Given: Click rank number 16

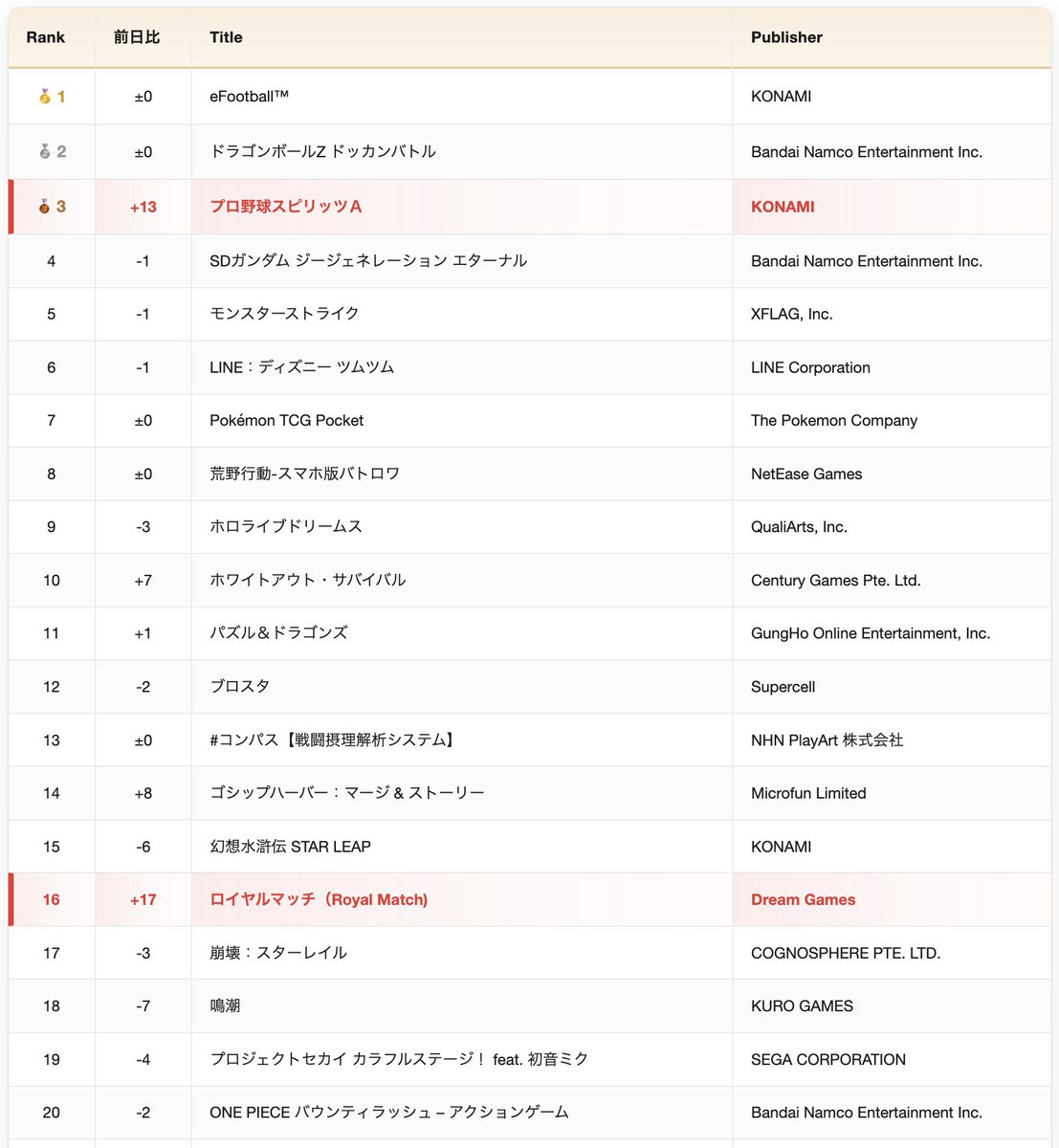Looking at the screenshot, I should (52, 899).
